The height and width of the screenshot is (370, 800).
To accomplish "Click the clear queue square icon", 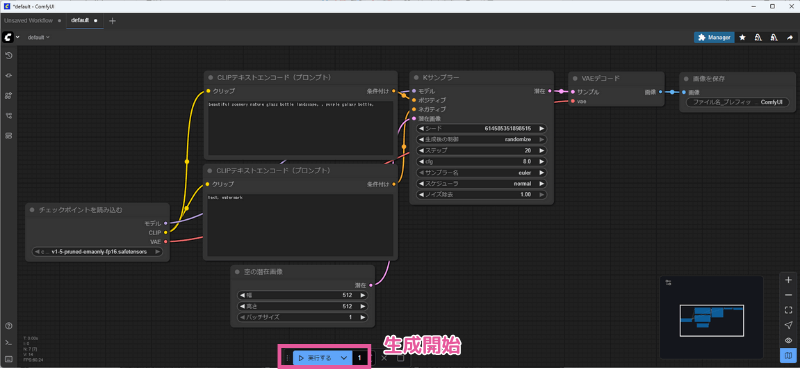I will coord(401,358).
